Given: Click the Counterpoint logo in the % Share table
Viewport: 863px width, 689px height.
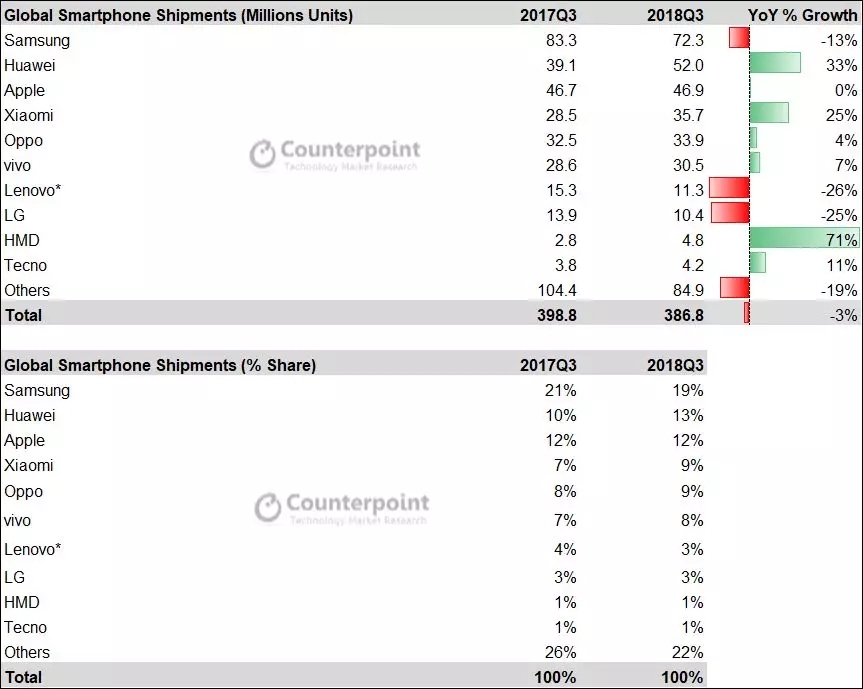Looking at the screenshot, I should coord(341,506).
